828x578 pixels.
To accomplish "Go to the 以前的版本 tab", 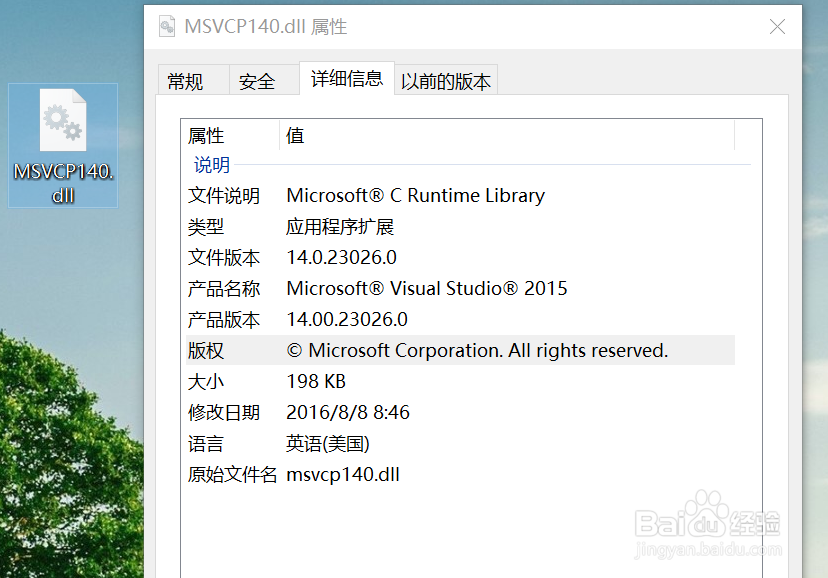I will 446,81.
